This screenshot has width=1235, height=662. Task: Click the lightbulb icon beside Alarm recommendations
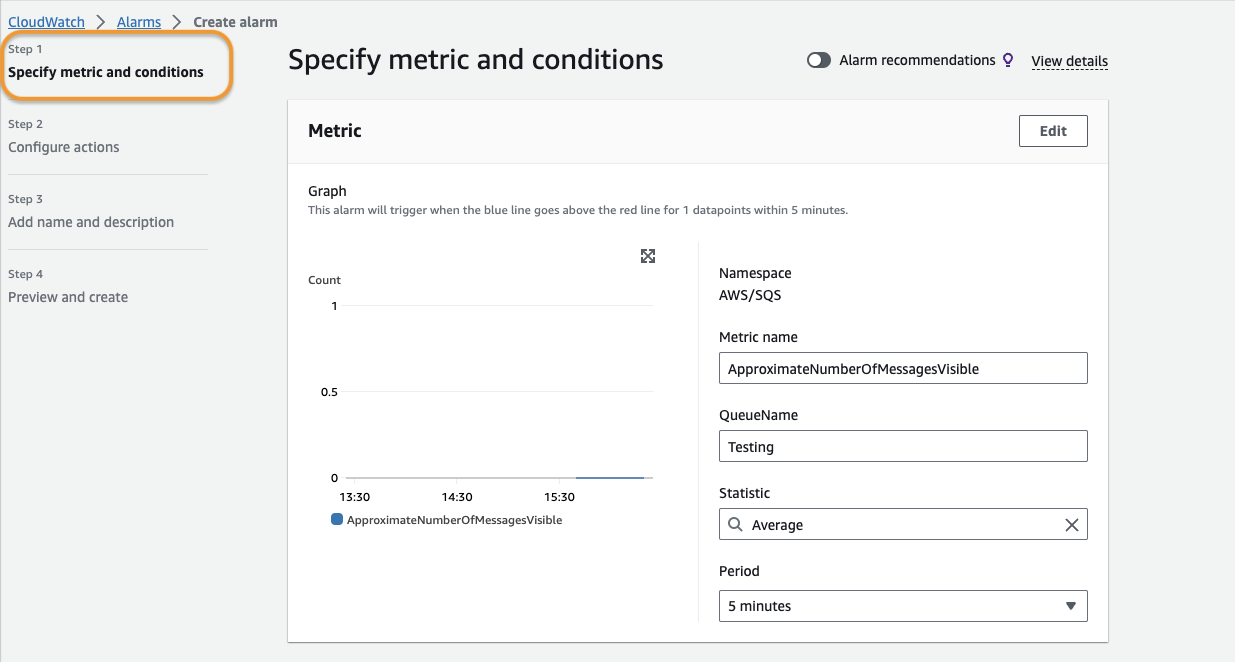tap(1008, 60)
